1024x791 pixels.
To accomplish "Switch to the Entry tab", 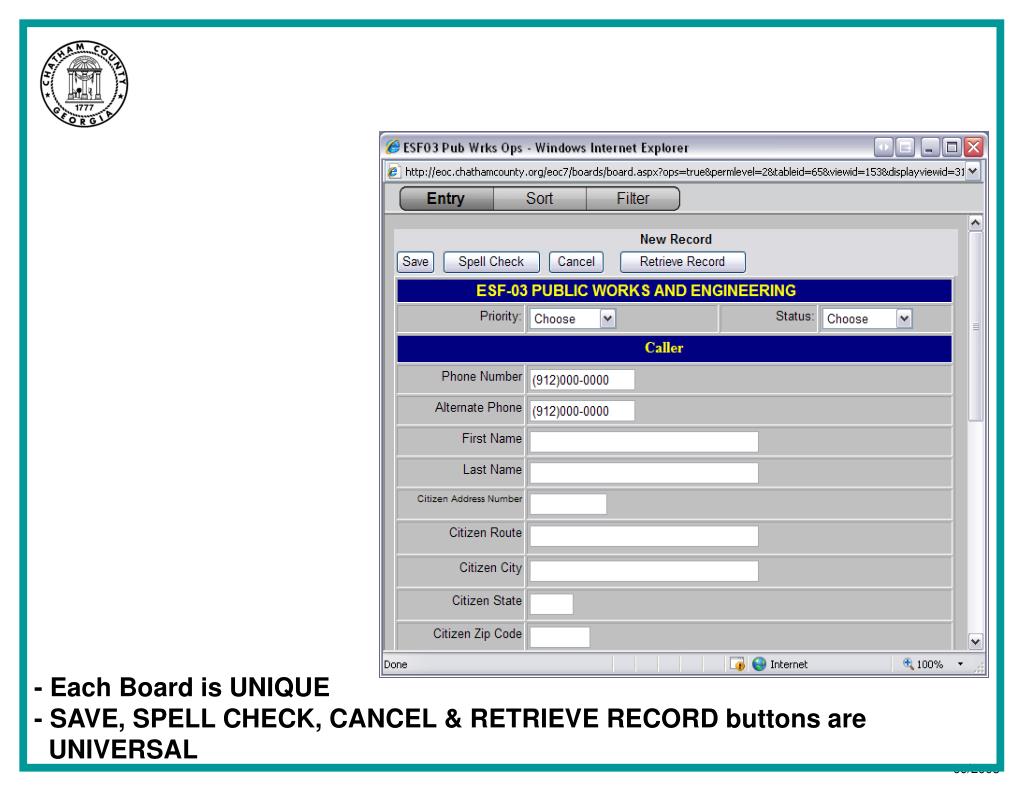I will coord(446,199).
